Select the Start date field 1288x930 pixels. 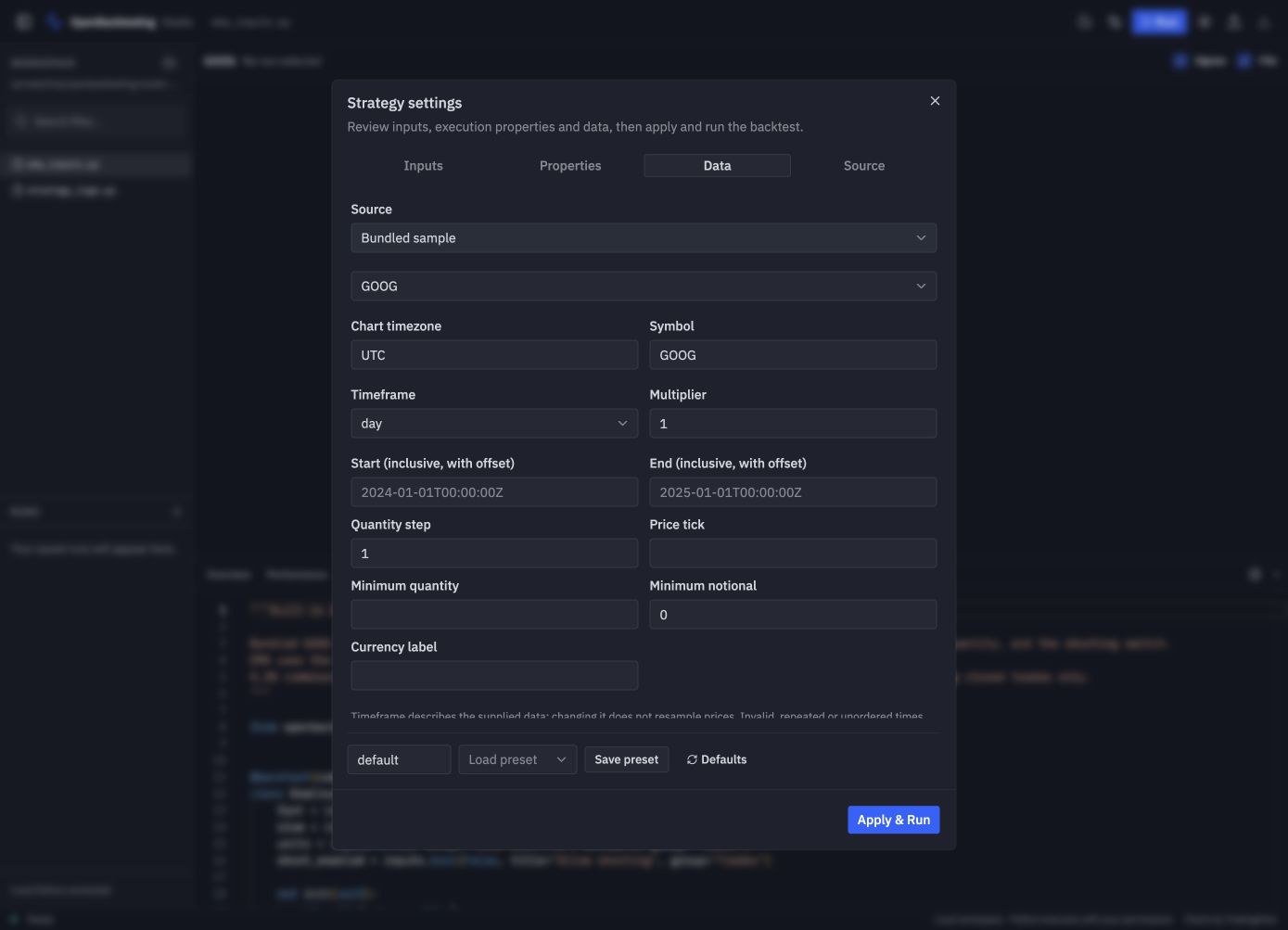[x=494, y=492]
